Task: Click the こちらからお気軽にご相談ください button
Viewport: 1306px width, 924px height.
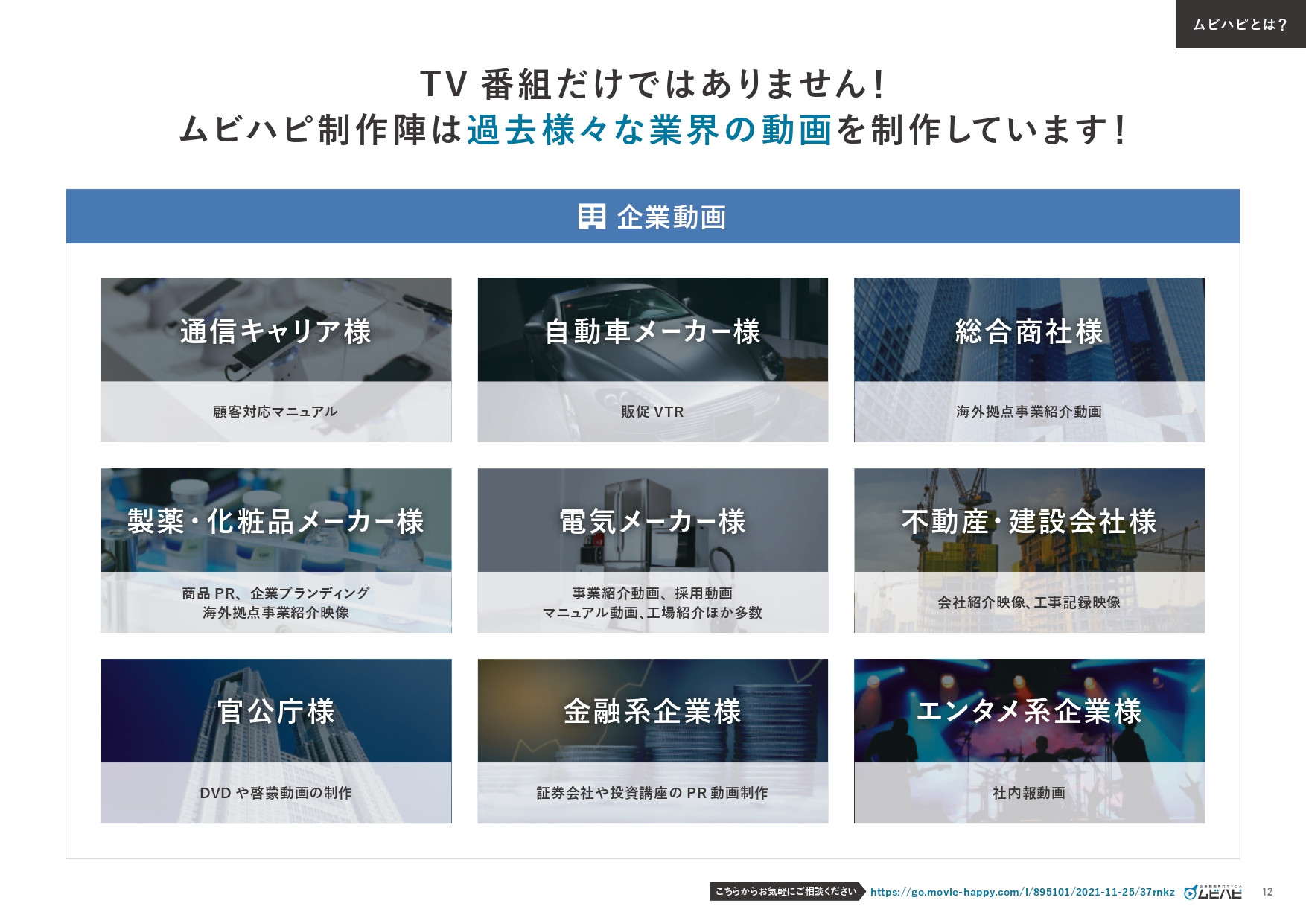Action: tap(786, 890)
